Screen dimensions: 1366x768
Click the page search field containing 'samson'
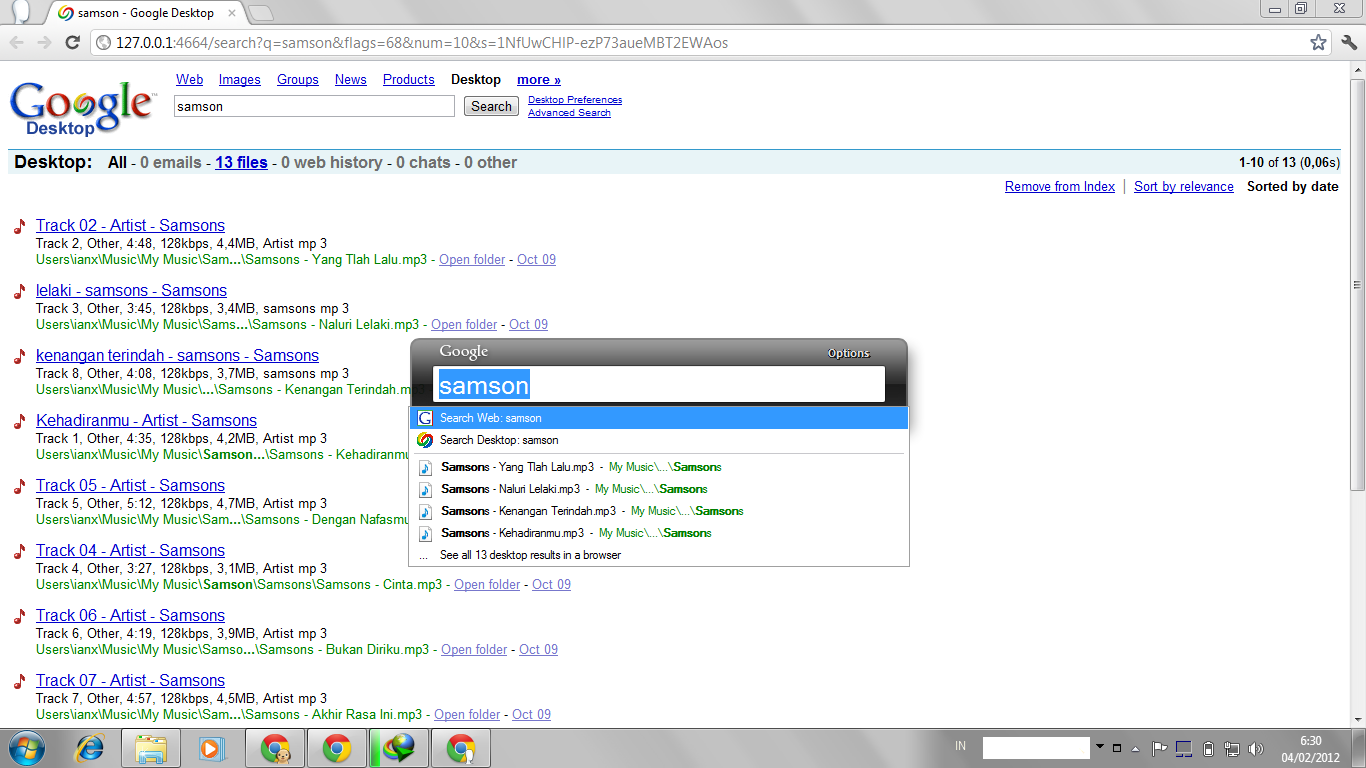pyautogui.click(x=314, y=106)
